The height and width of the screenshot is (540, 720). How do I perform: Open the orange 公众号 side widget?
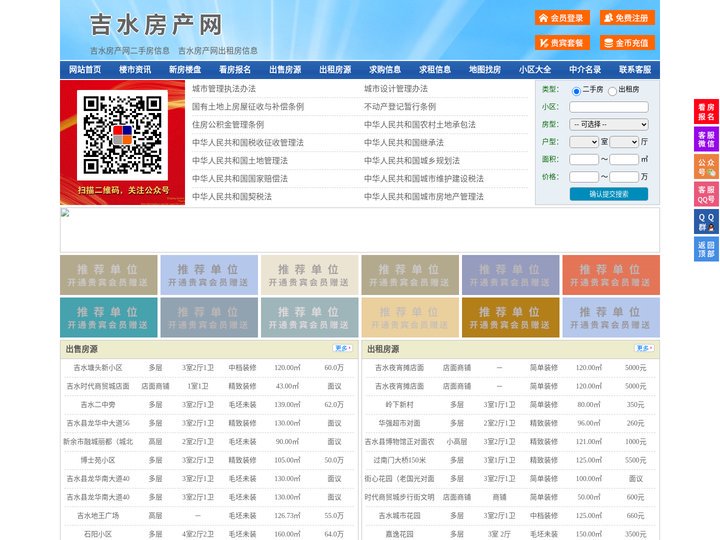706,167
